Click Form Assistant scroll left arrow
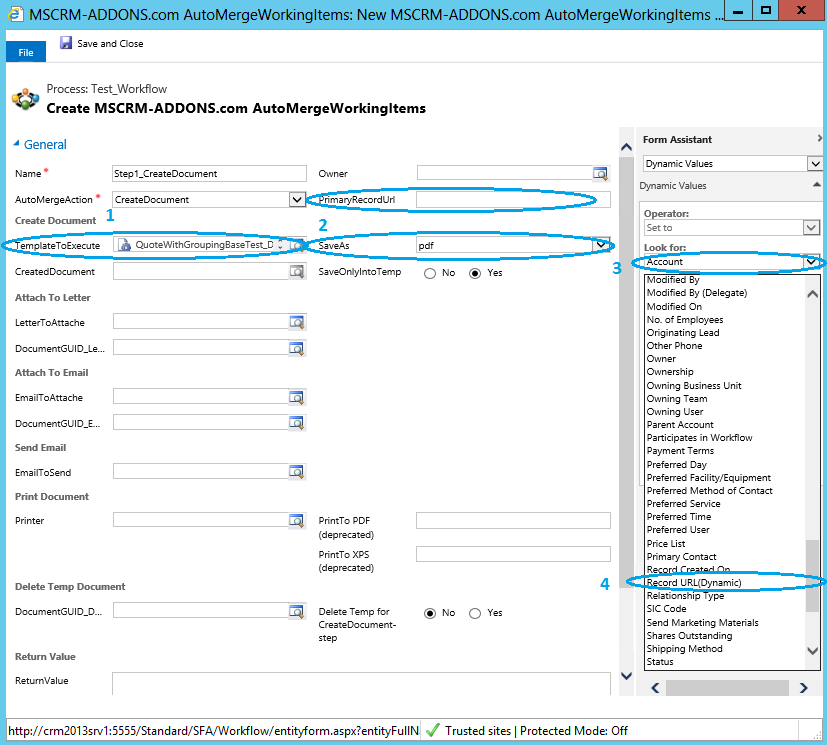The image size is (827, 745). click(655, 688)
